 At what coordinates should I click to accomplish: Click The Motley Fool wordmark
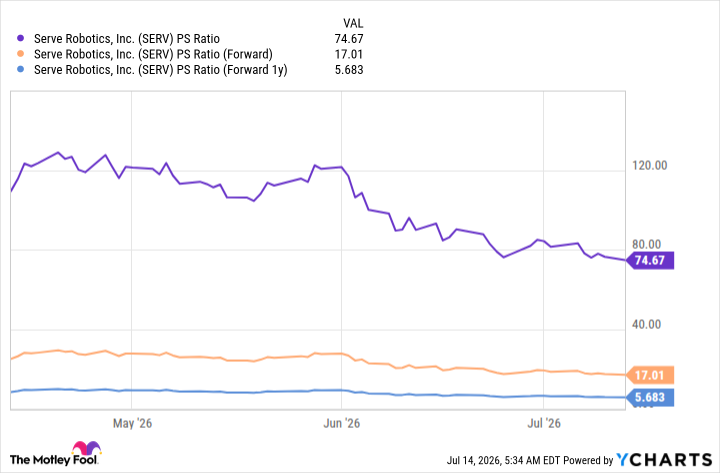click(53, 460)
